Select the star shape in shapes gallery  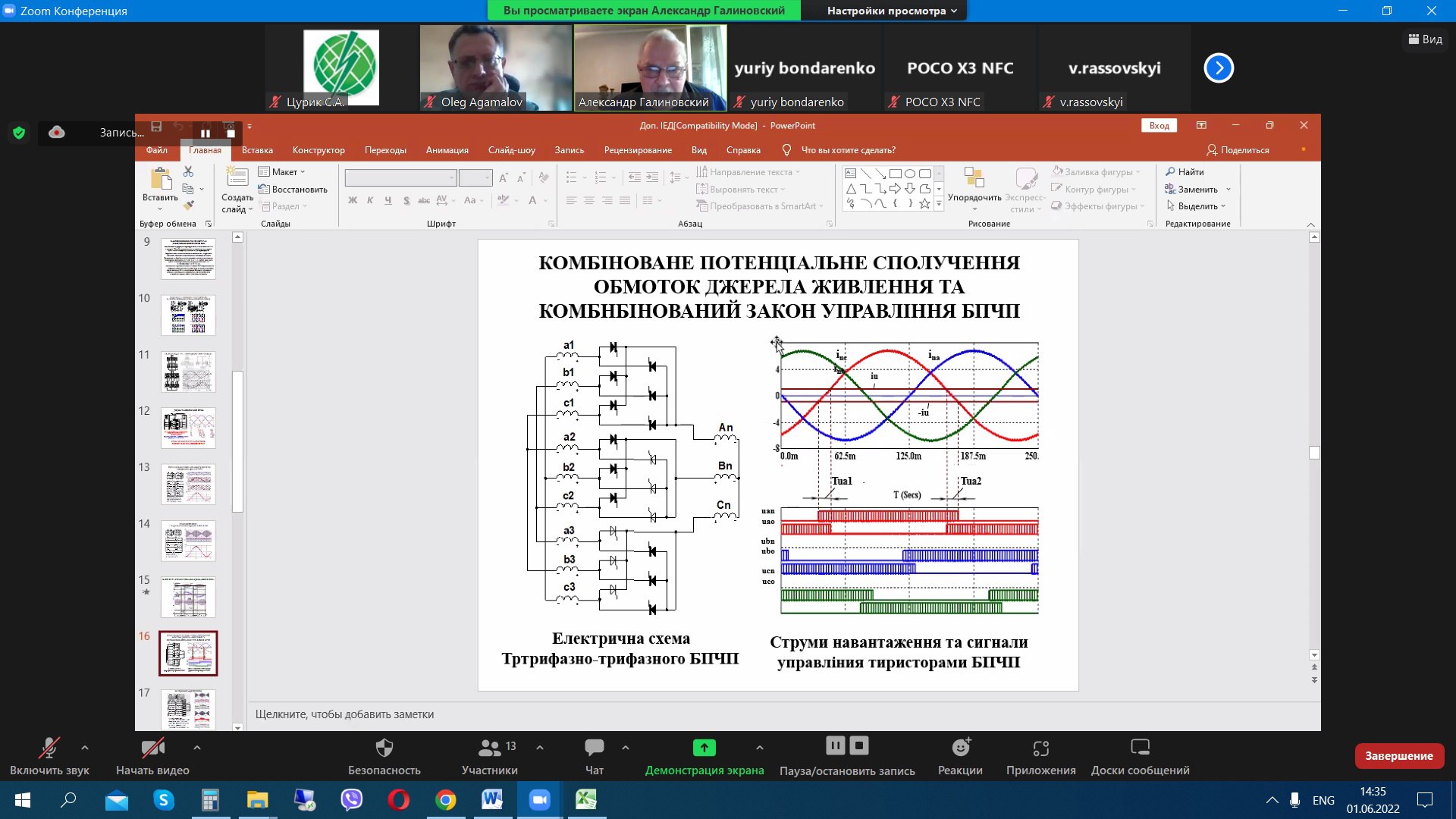pyautogui.click(x=924, y=203)
